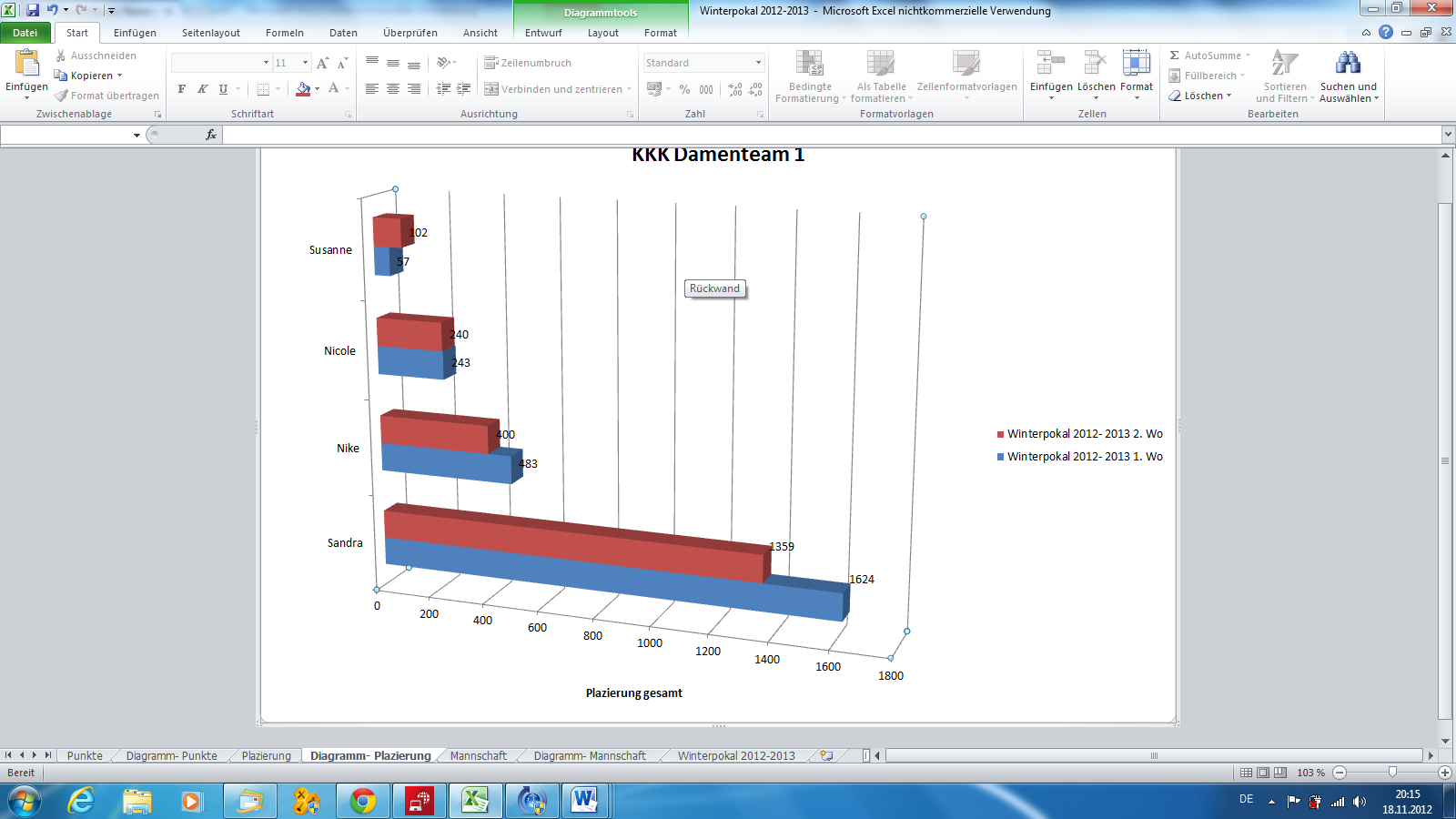Open the Datei tab

pyautogui.click(x=25, y=33)
